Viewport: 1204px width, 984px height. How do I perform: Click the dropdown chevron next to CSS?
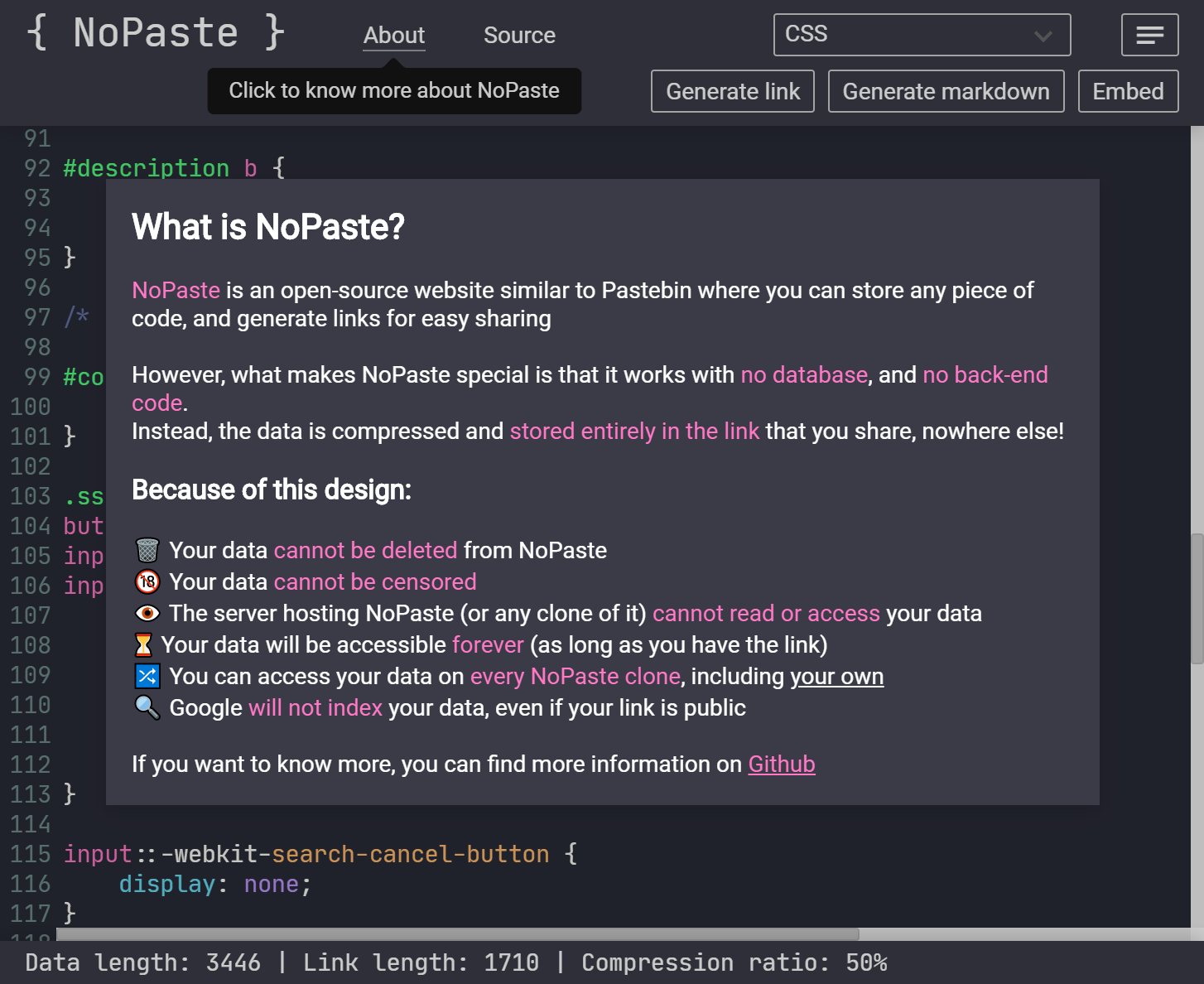coord(1043,35)
